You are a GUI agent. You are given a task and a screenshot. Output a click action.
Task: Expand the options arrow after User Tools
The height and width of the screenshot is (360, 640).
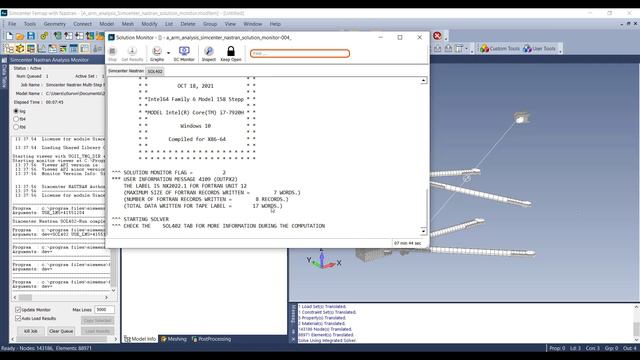(560, 50)
